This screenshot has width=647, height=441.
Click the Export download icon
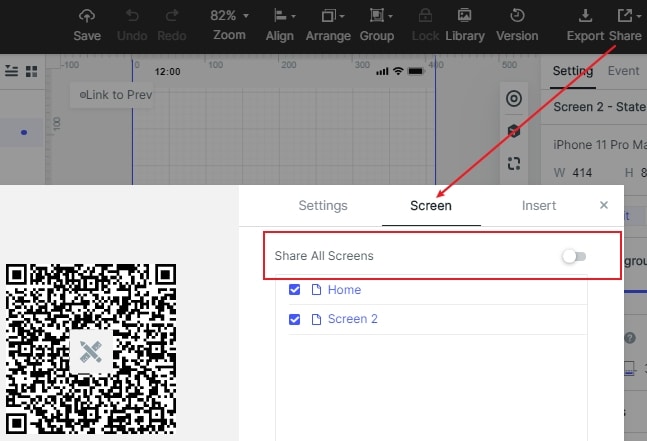pos(585,16)
